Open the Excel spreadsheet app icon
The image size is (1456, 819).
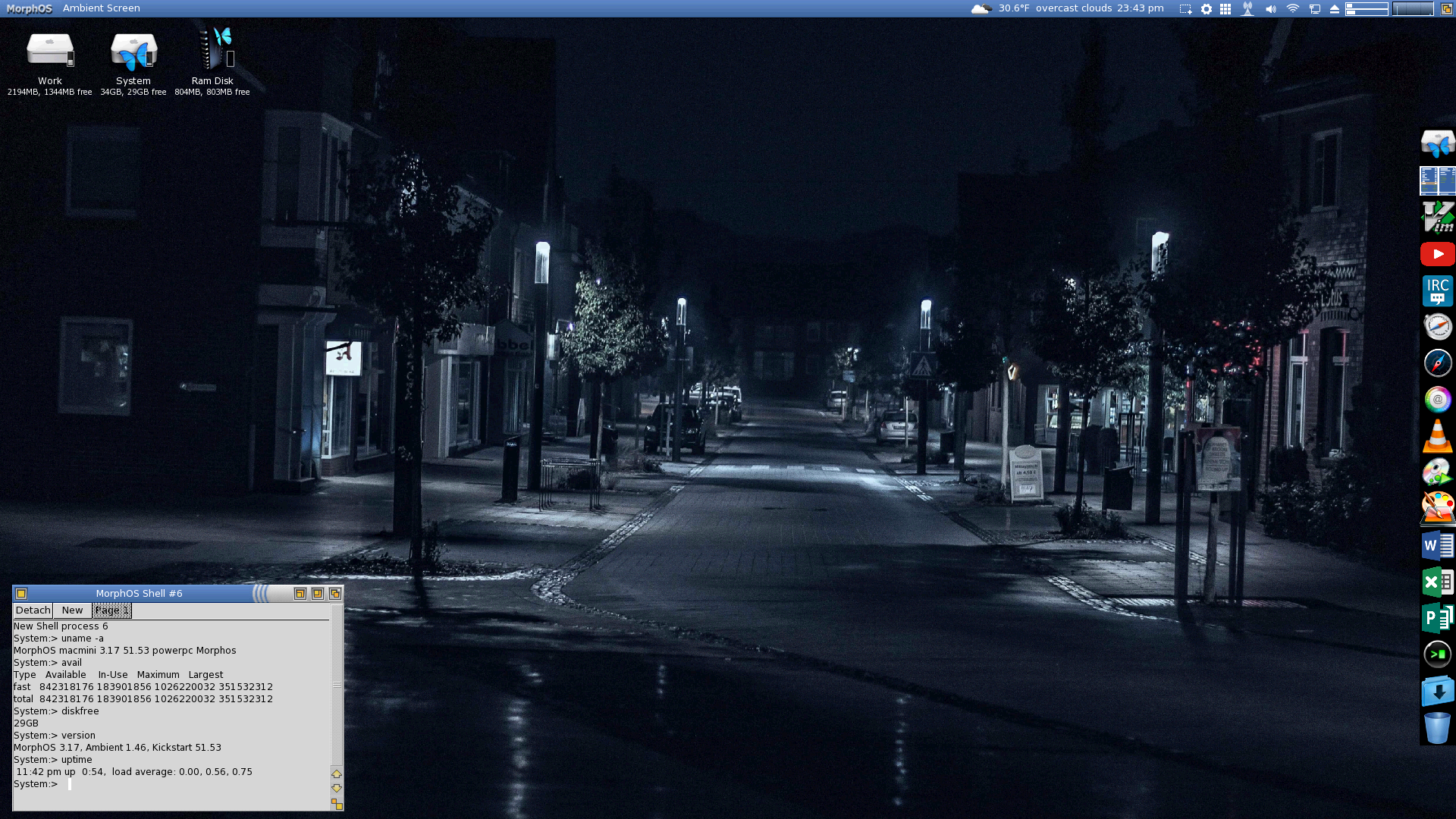click(x=1437, y=582)
